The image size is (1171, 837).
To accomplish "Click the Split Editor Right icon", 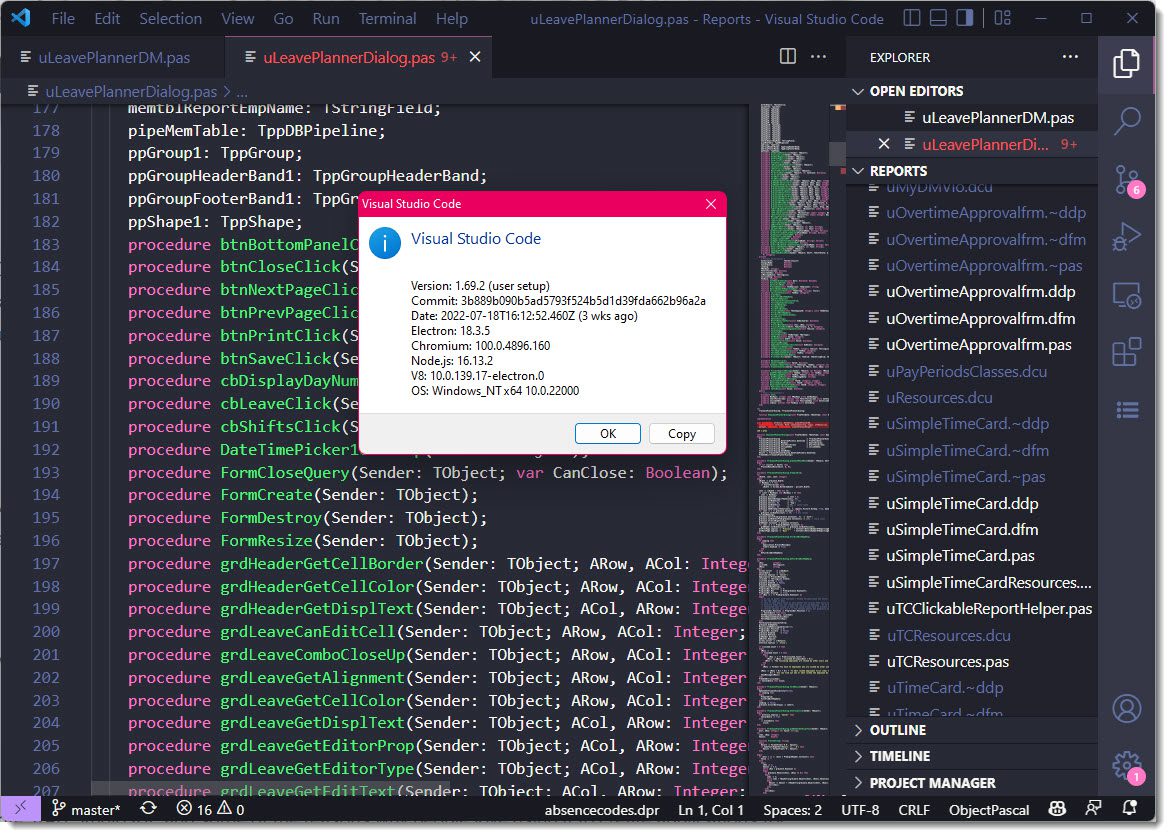I will (787, 57).
